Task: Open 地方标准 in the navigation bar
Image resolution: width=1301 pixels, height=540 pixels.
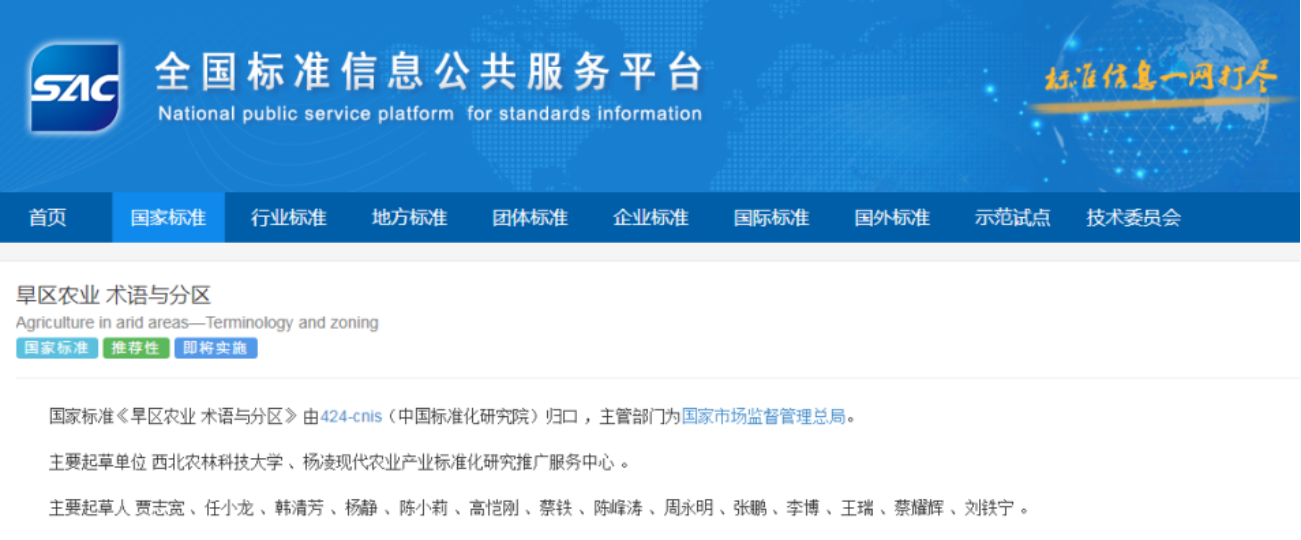Action: 409,218
